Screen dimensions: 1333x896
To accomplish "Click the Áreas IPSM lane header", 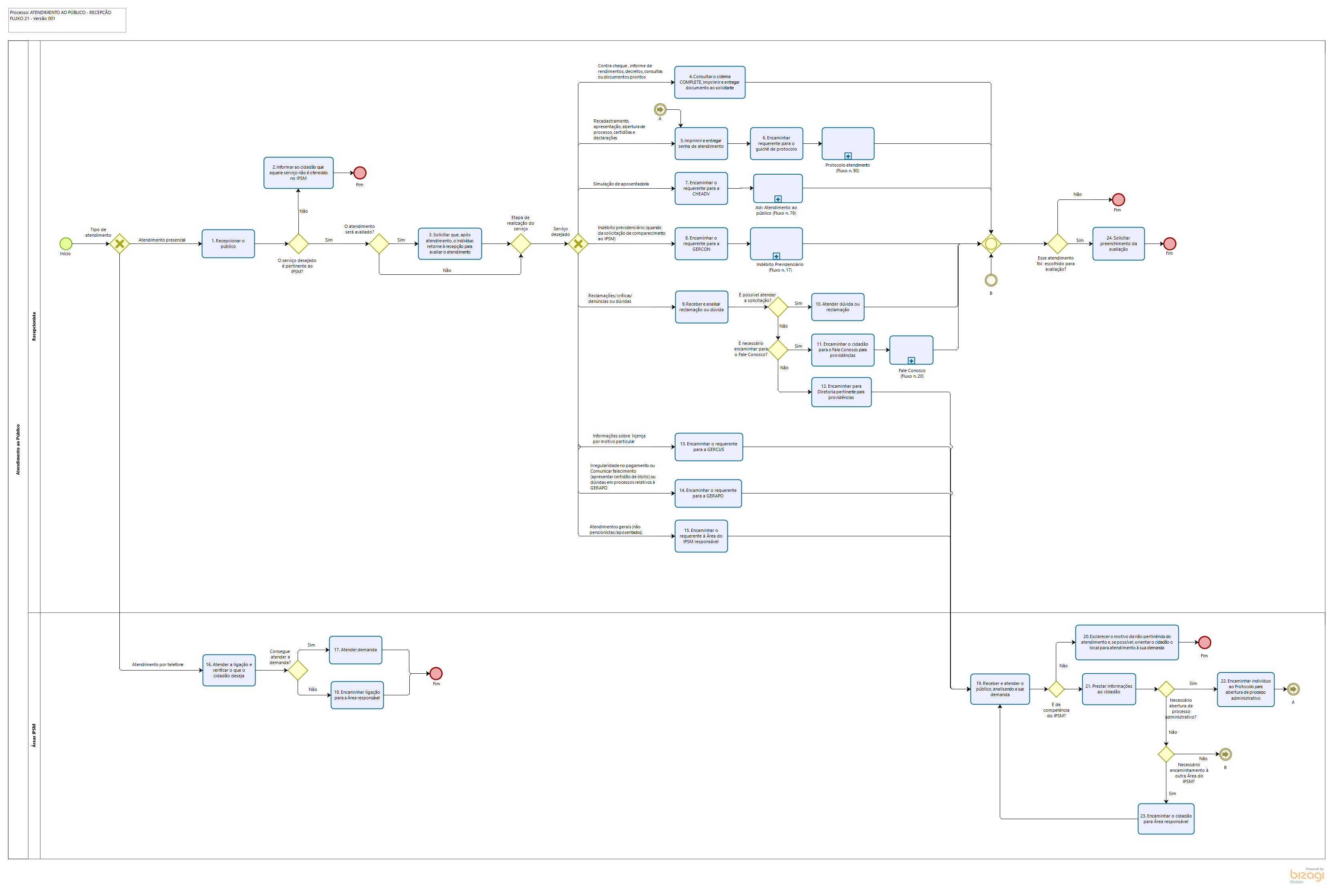I will tap(34, 735).
